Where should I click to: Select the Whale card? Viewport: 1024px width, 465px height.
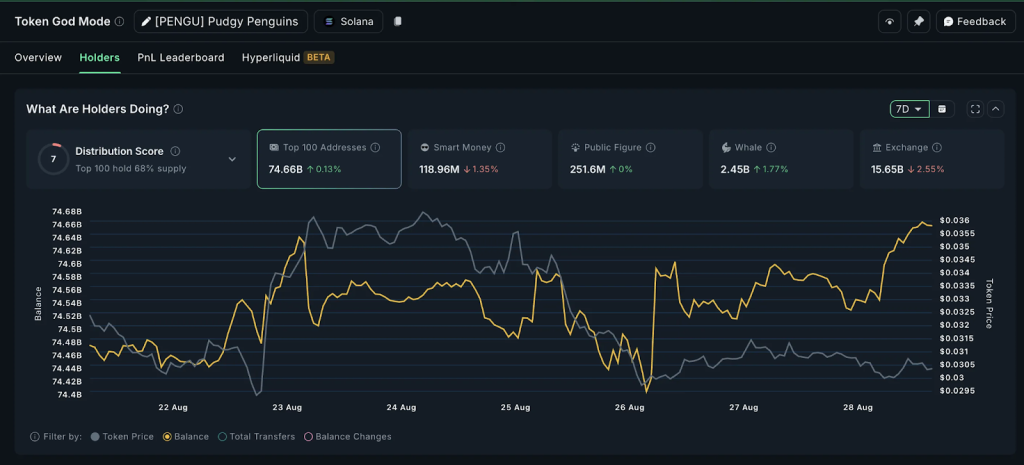[x=781, y=159]
